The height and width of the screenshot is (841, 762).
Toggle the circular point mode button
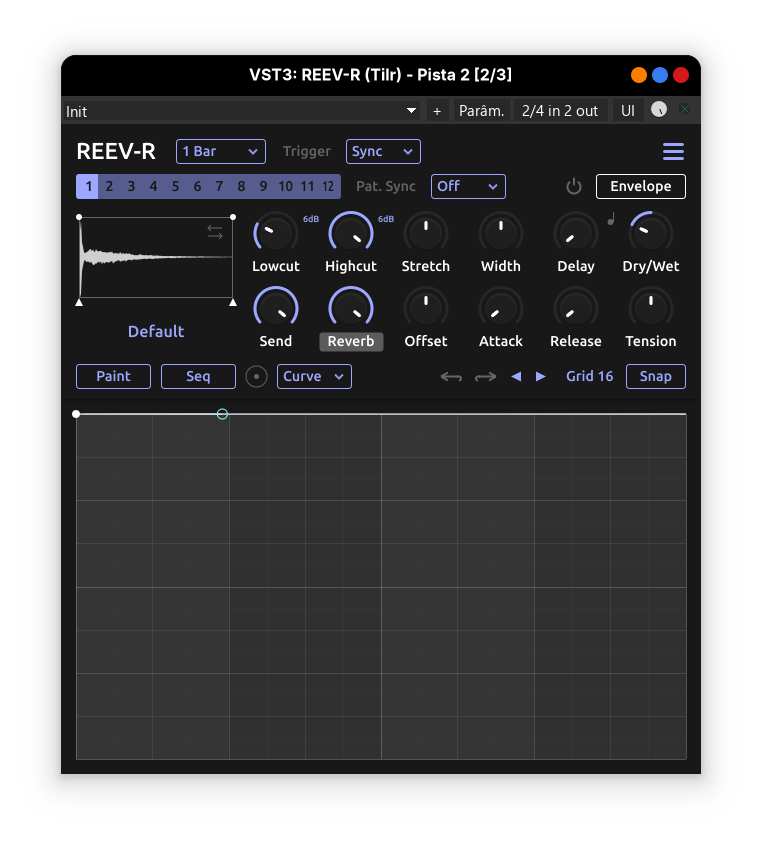pyautogui.click(x=257, y=377)
